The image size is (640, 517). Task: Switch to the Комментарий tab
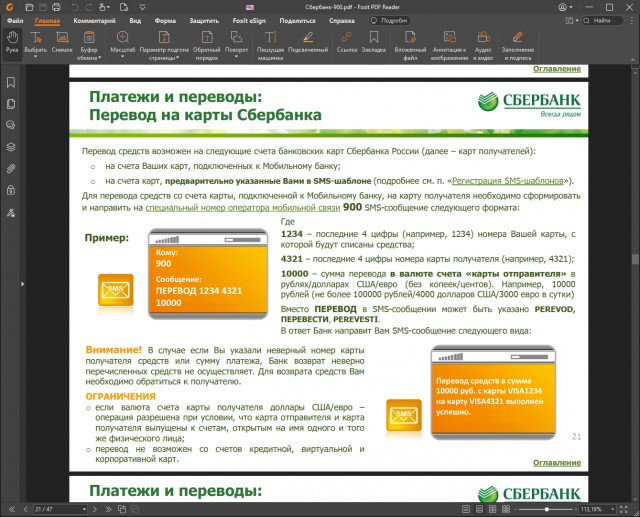94,20
